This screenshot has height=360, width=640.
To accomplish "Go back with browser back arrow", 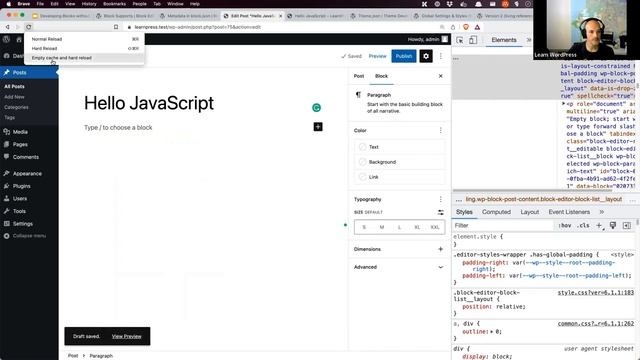I will [7, 27].
